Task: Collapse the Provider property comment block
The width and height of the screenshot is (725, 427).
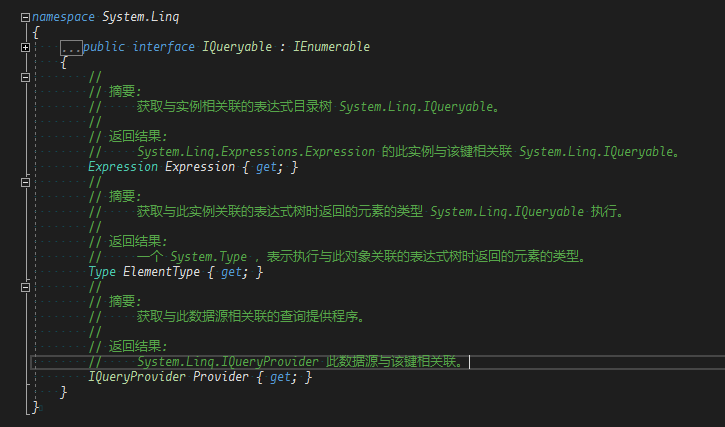Action: [25, 287]
